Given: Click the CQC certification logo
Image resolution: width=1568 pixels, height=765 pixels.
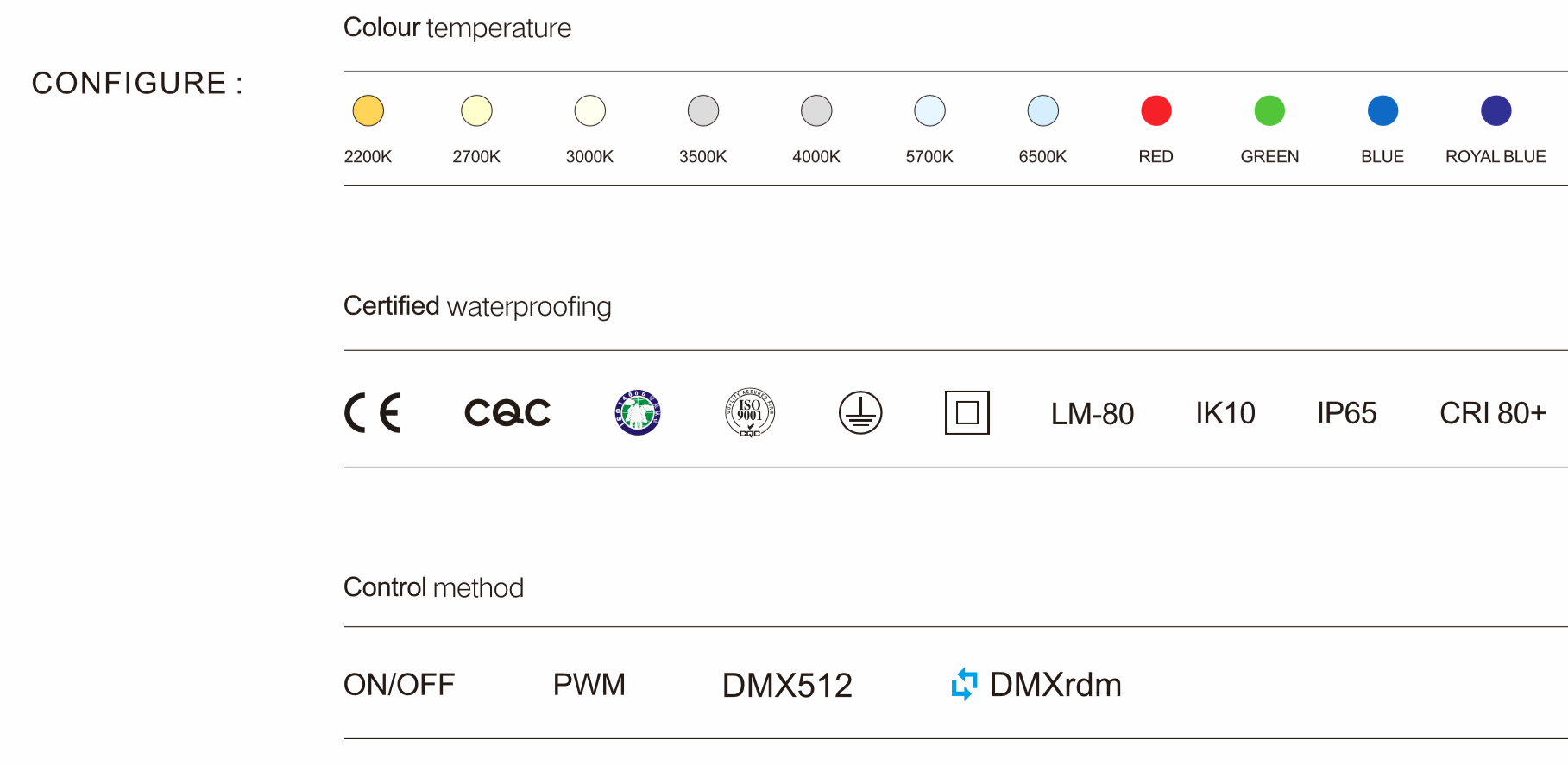Looking at the screenshot, I should click(507, 413).
